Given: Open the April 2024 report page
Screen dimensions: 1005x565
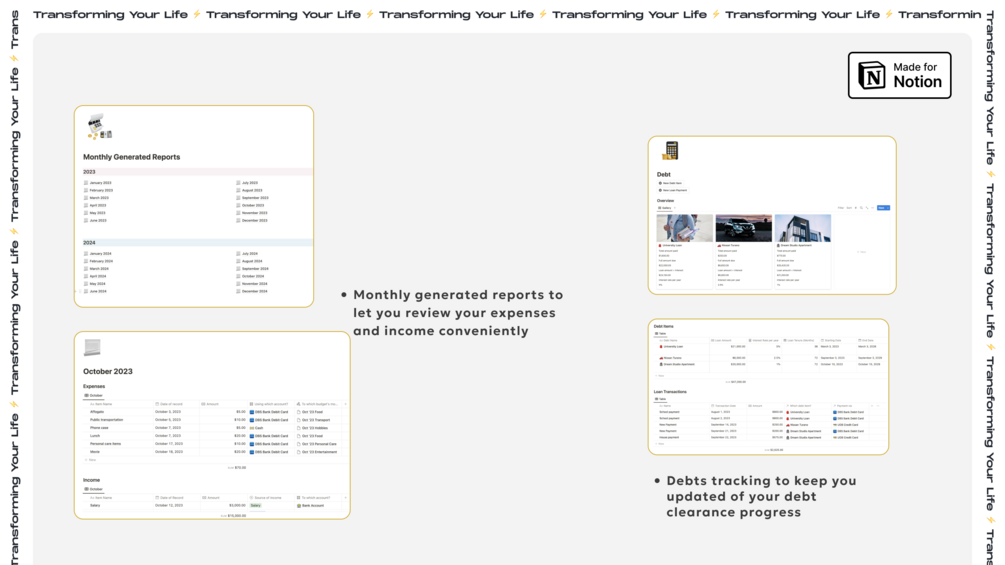Looking at the screenshot, I should pos(96,276).
